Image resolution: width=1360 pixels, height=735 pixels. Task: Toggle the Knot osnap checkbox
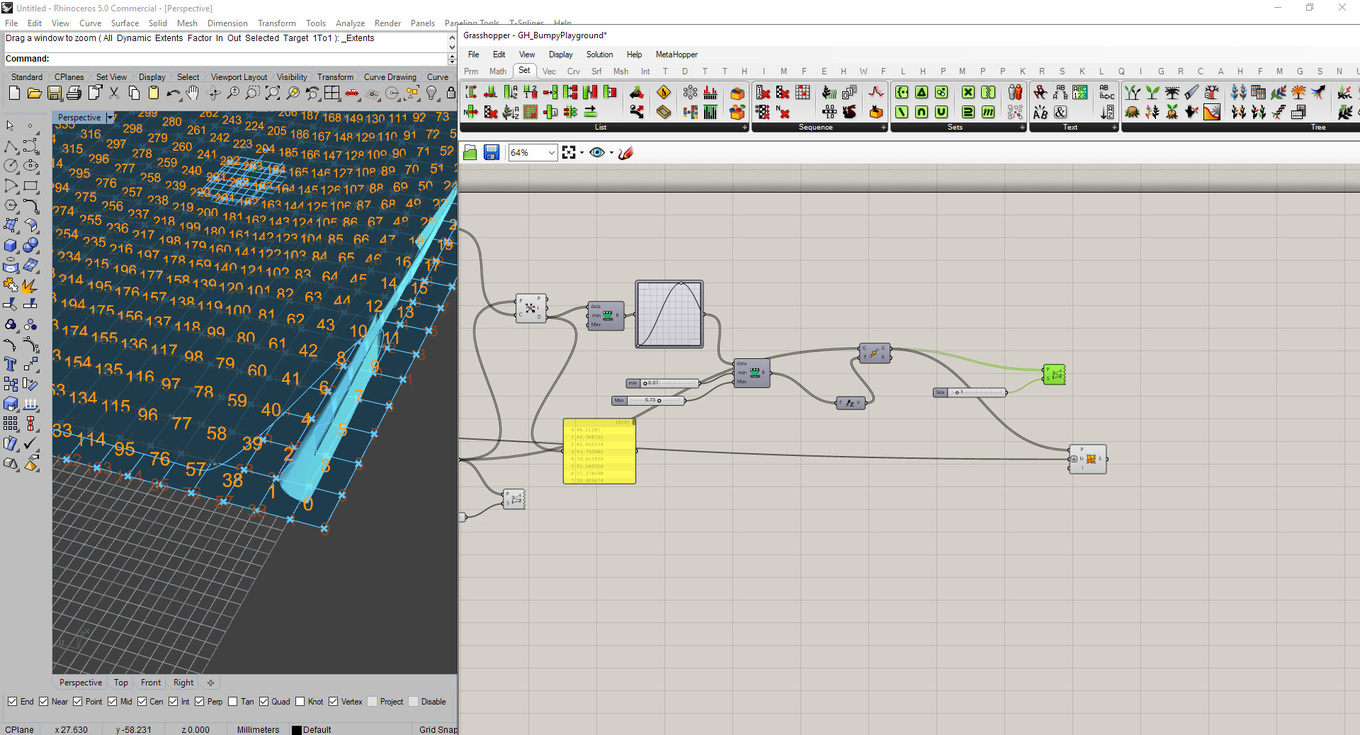tap(300, 701)
